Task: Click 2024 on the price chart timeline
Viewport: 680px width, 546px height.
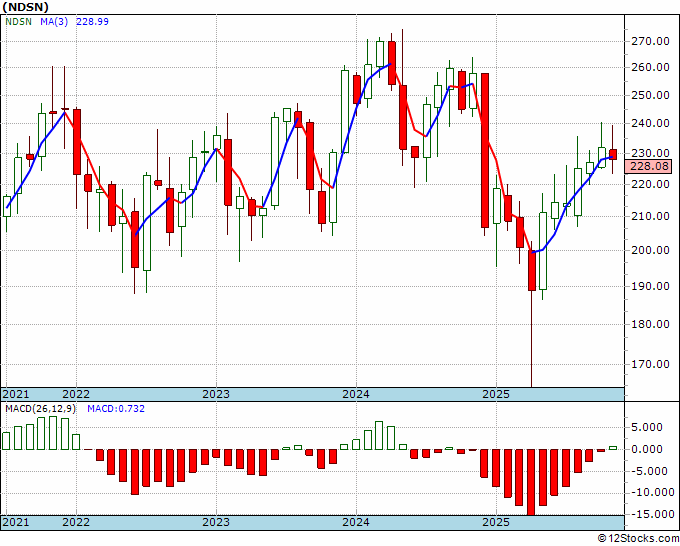Action: [356, 394]
